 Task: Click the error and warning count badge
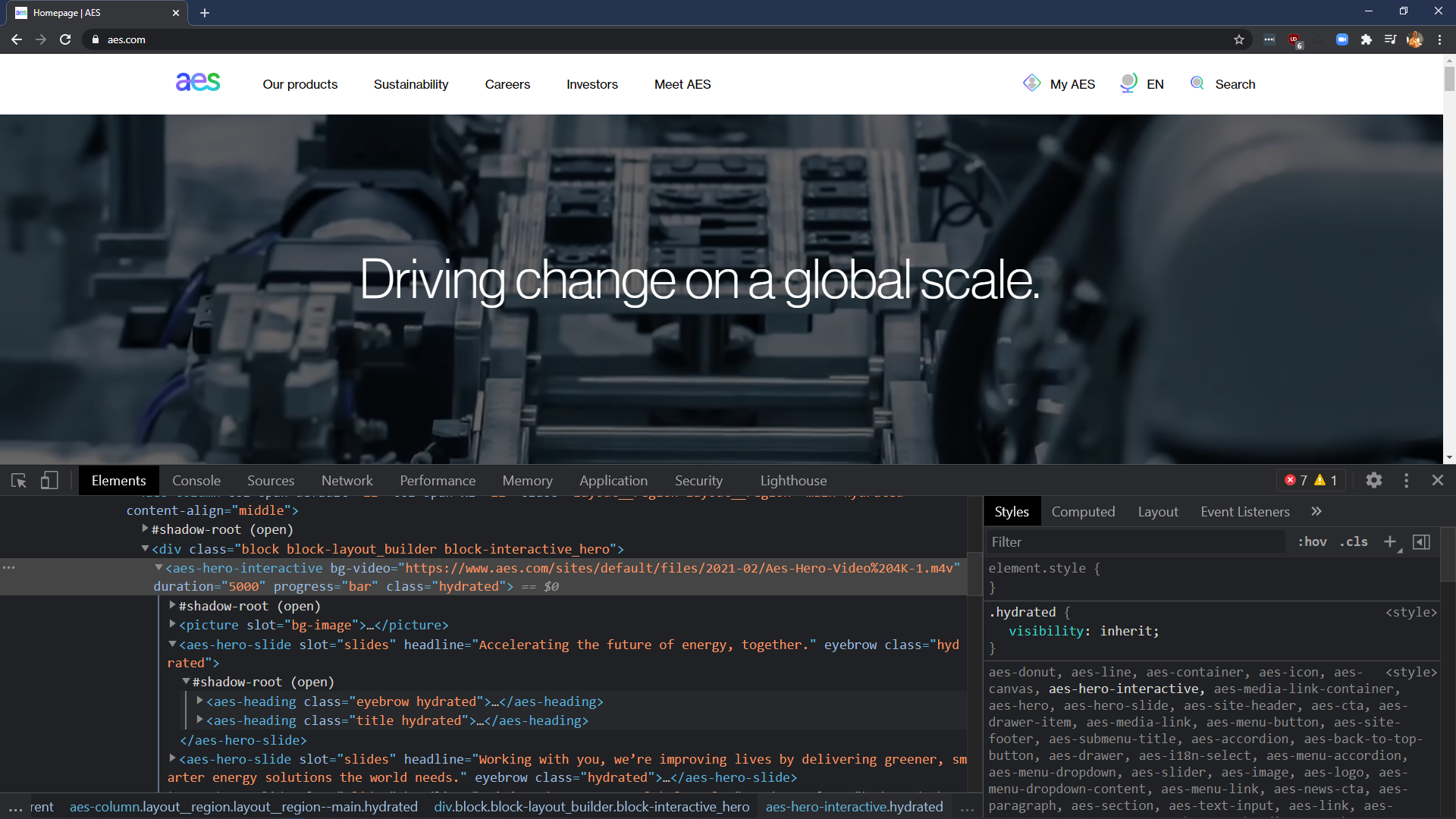click(1310, 481)
